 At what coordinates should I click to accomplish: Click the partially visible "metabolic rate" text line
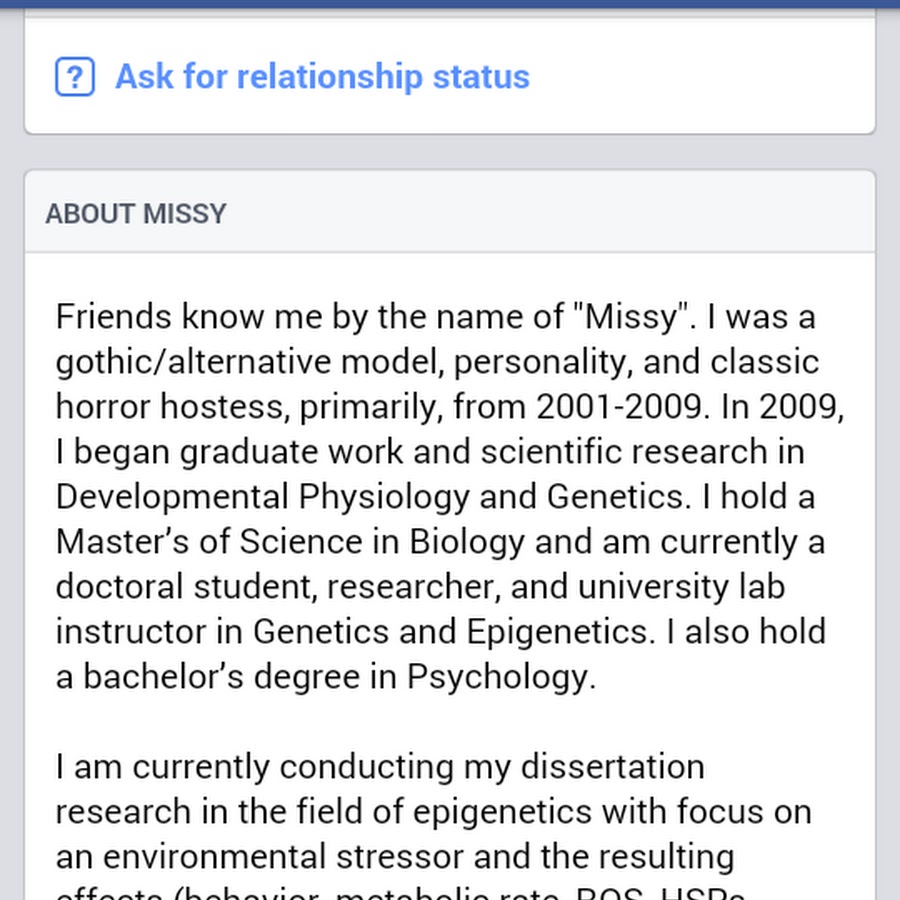coord(448,893)
